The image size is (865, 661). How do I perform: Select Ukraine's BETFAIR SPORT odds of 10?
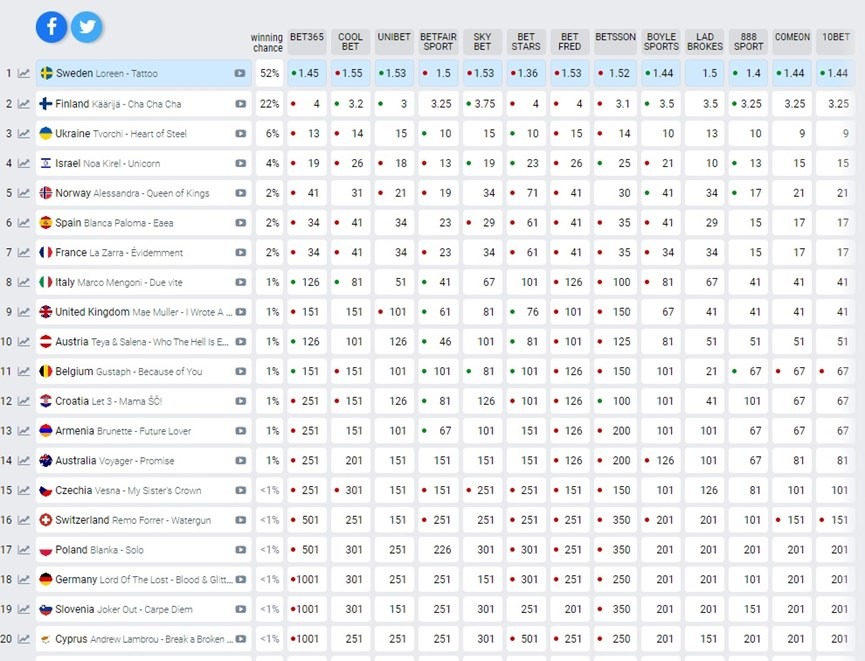click(x=438, y=134)
